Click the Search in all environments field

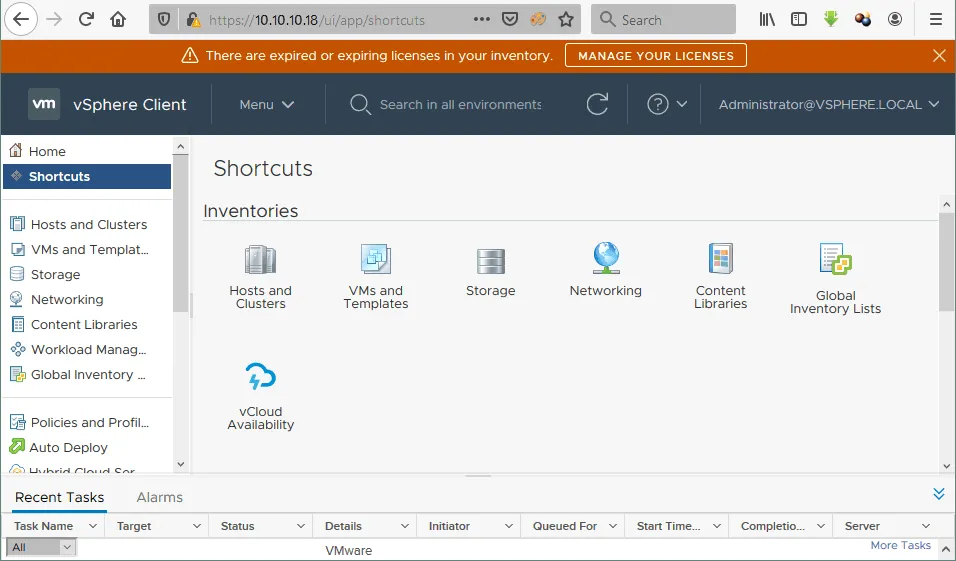460,104
